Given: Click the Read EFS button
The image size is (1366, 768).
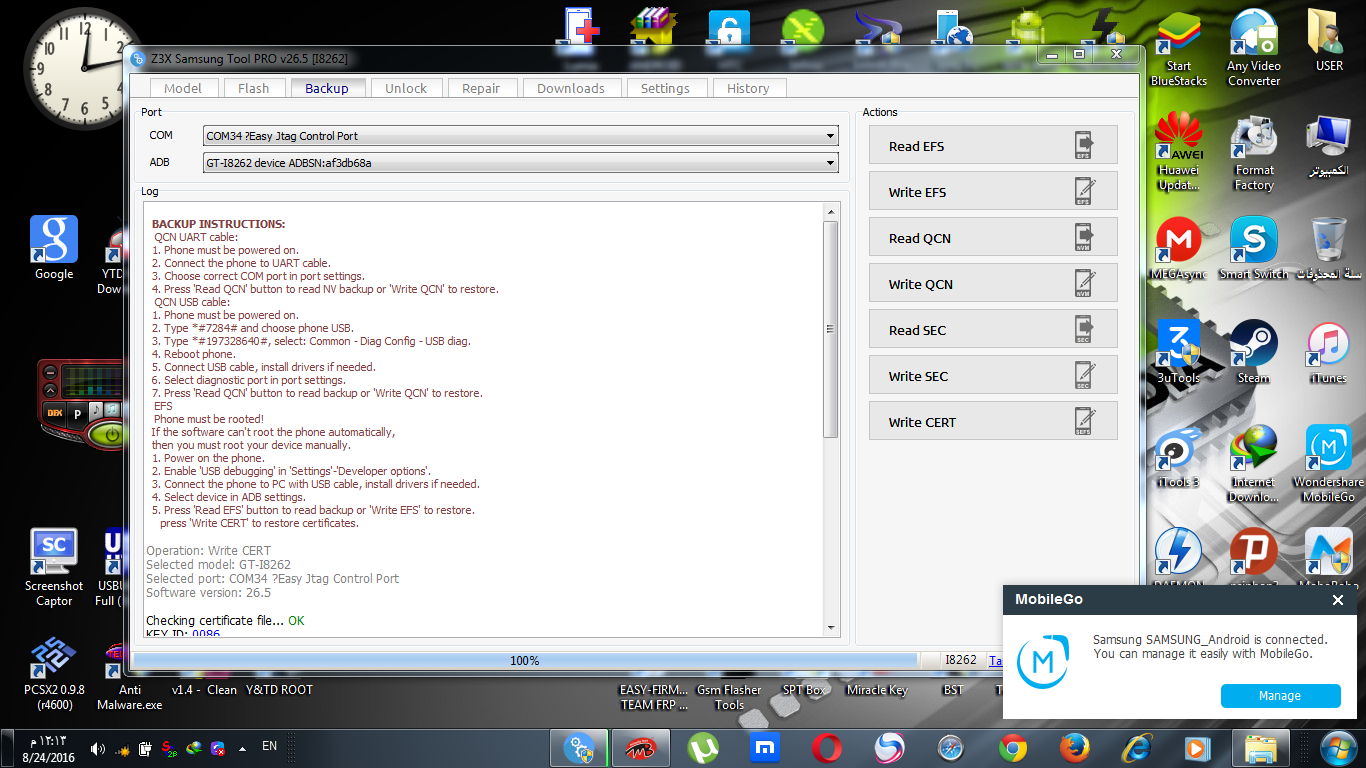Looking at the screenshot, I should pos(993,145).
